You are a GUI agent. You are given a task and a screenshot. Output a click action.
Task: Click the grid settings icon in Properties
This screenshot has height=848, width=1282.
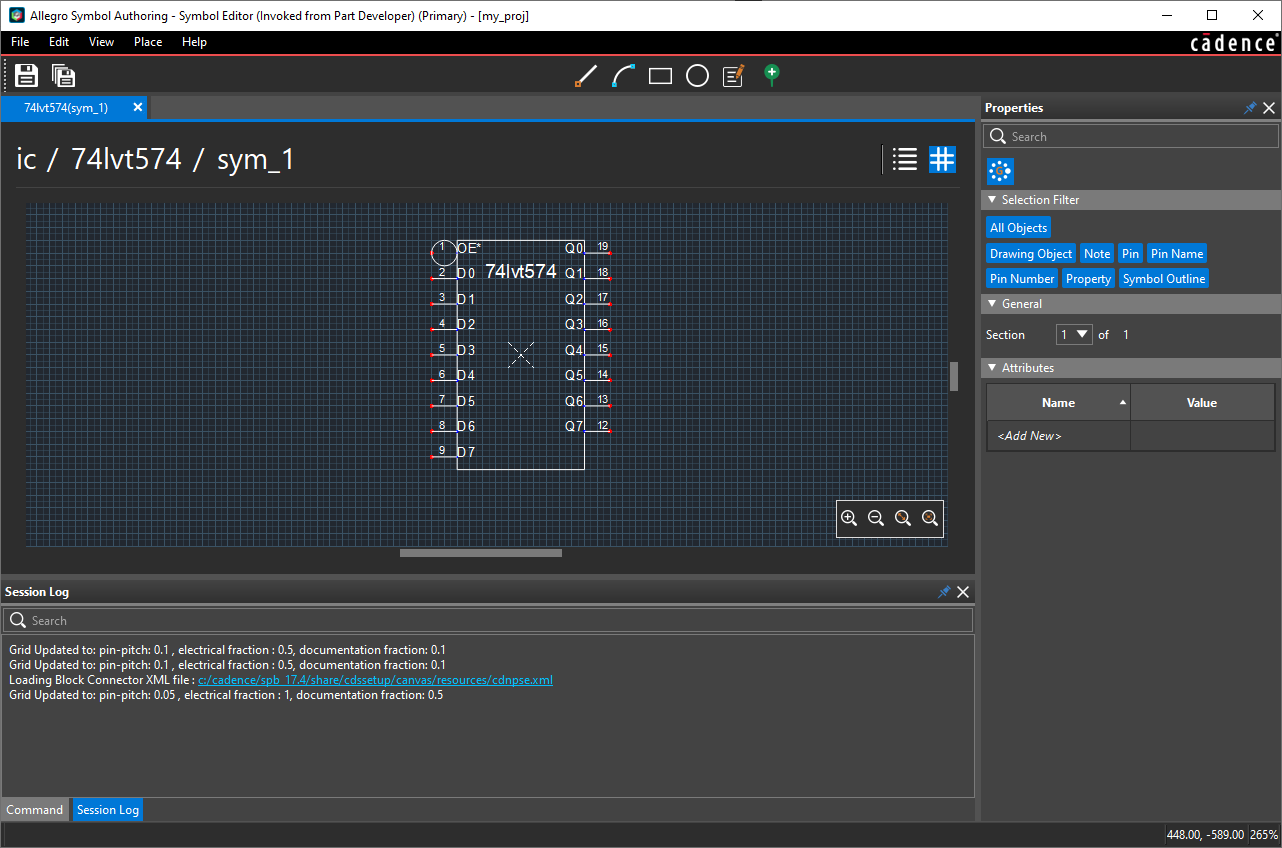tap(1000, 171)
